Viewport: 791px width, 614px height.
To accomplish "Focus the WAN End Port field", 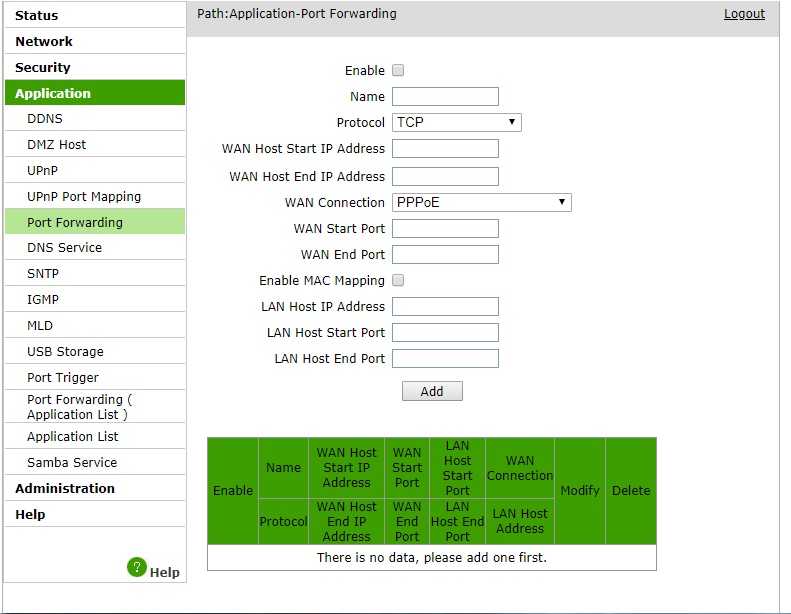I will (445, 254).
